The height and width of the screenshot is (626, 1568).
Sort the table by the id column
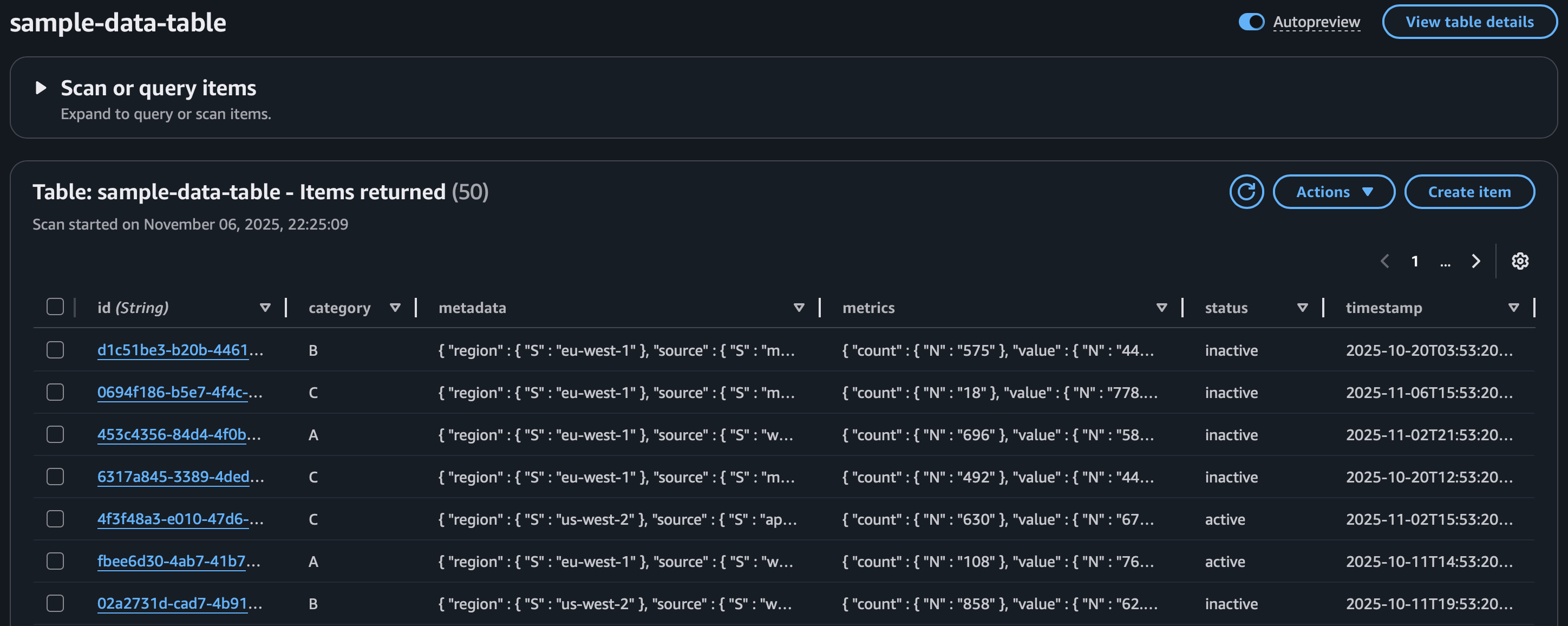point(265,308)
